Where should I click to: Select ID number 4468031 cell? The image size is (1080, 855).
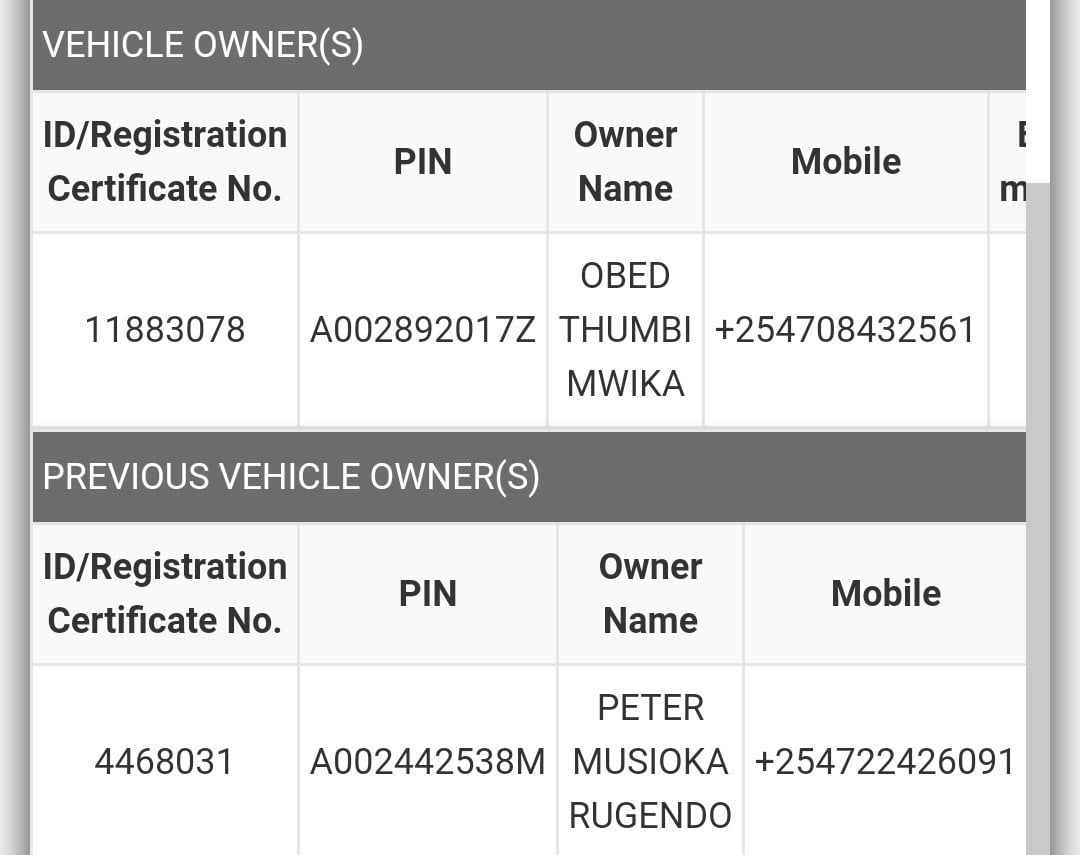coord(165,762)
